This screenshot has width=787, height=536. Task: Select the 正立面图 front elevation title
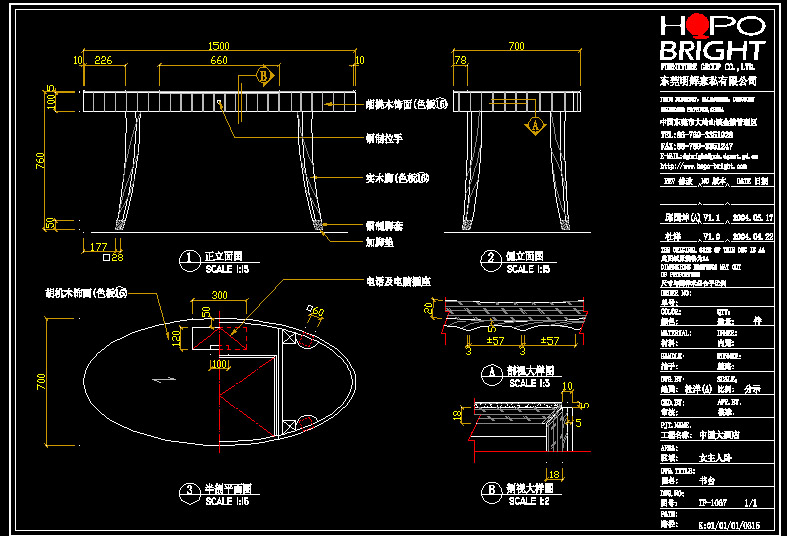[x=223, y=256]
